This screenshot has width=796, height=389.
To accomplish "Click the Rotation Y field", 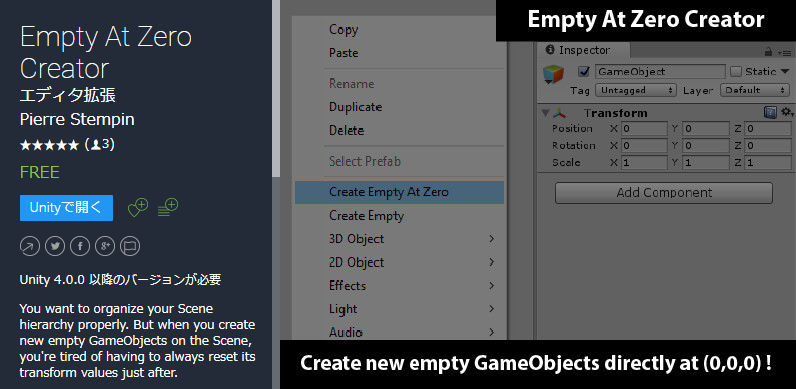I will pos(705,146).
